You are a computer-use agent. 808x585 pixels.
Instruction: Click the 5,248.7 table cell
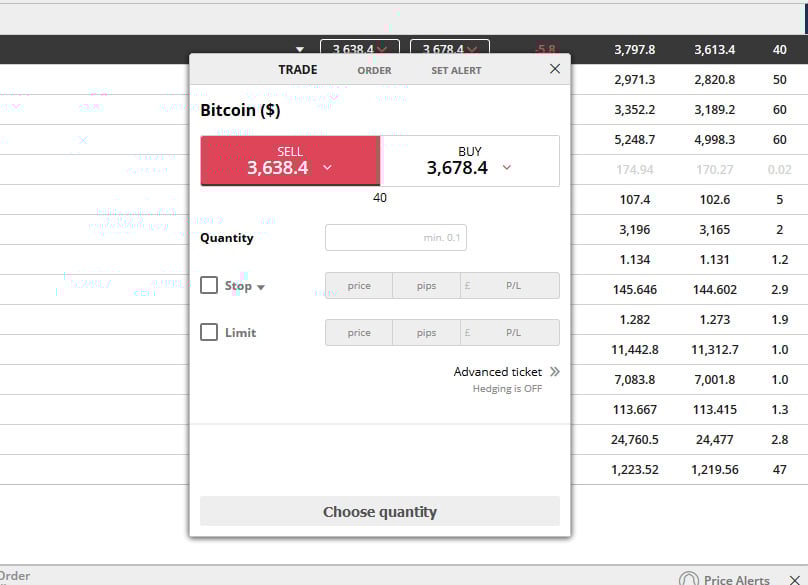[635, 140]
